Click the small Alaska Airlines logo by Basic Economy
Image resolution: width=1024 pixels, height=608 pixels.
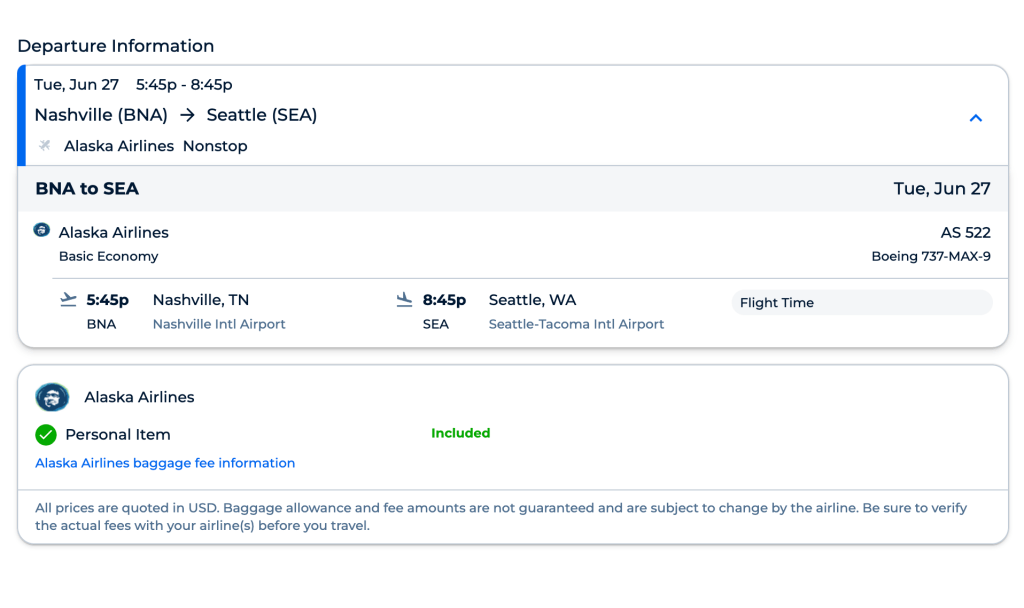[x=42, y=230]
